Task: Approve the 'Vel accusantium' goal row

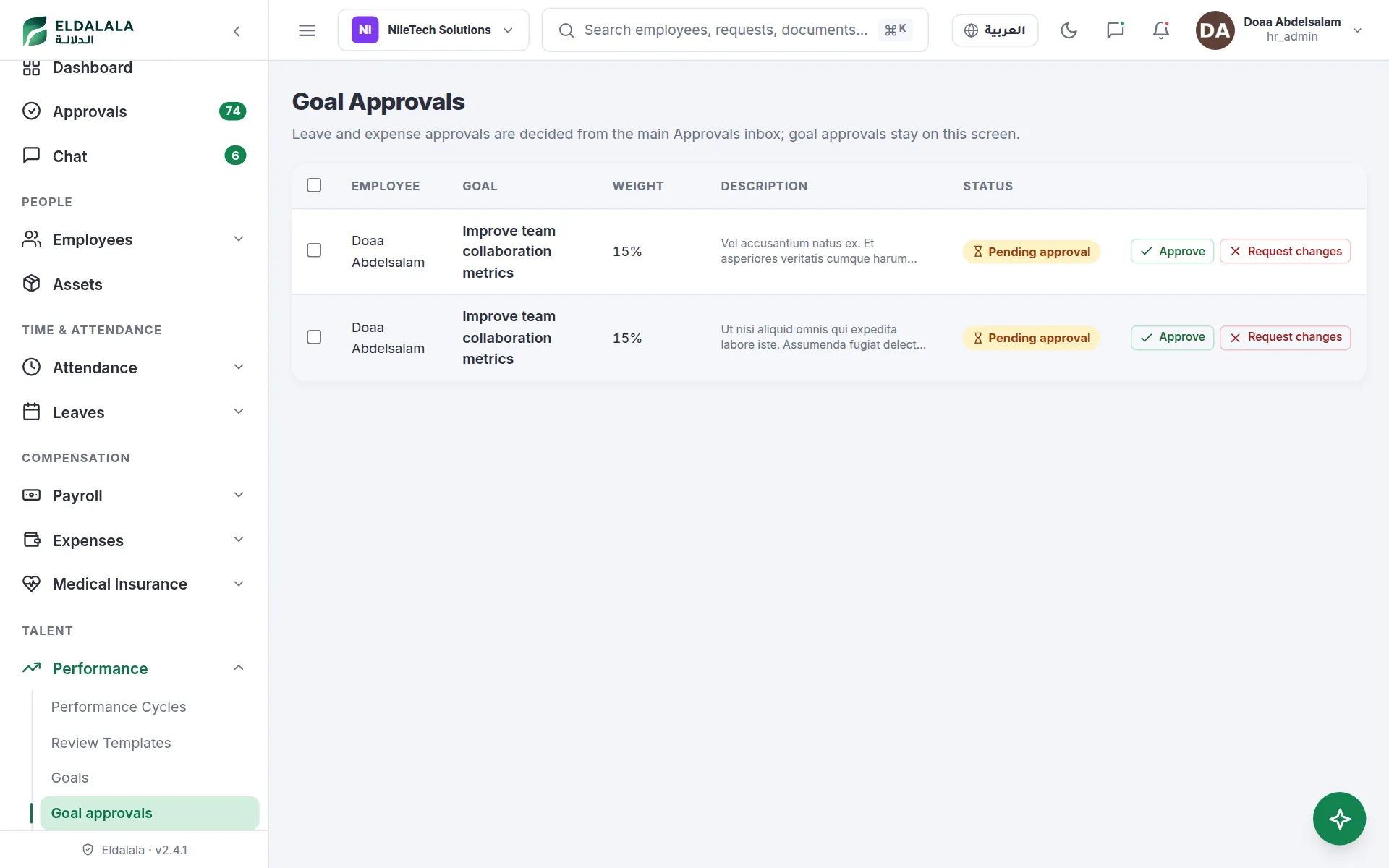Action: [1172, 251]
